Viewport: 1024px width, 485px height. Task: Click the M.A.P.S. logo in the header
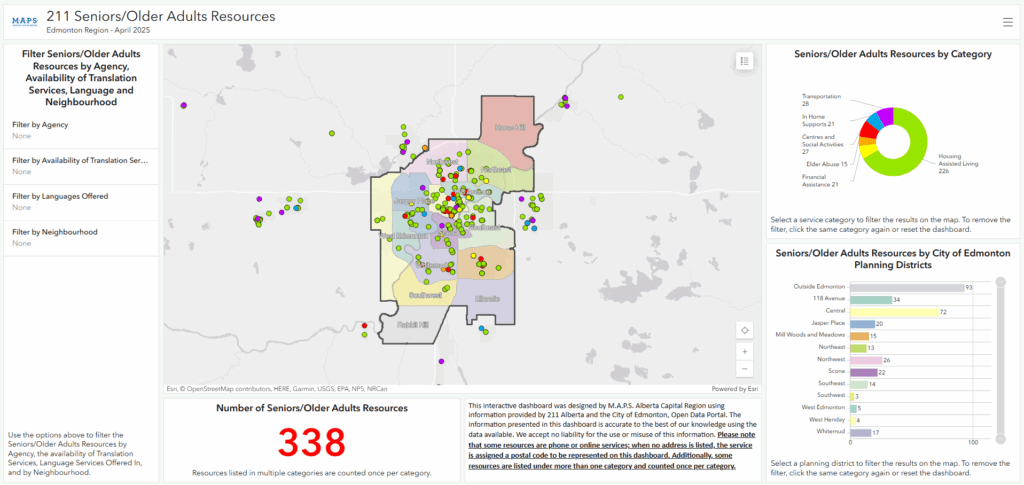click(x=25, y=22)
